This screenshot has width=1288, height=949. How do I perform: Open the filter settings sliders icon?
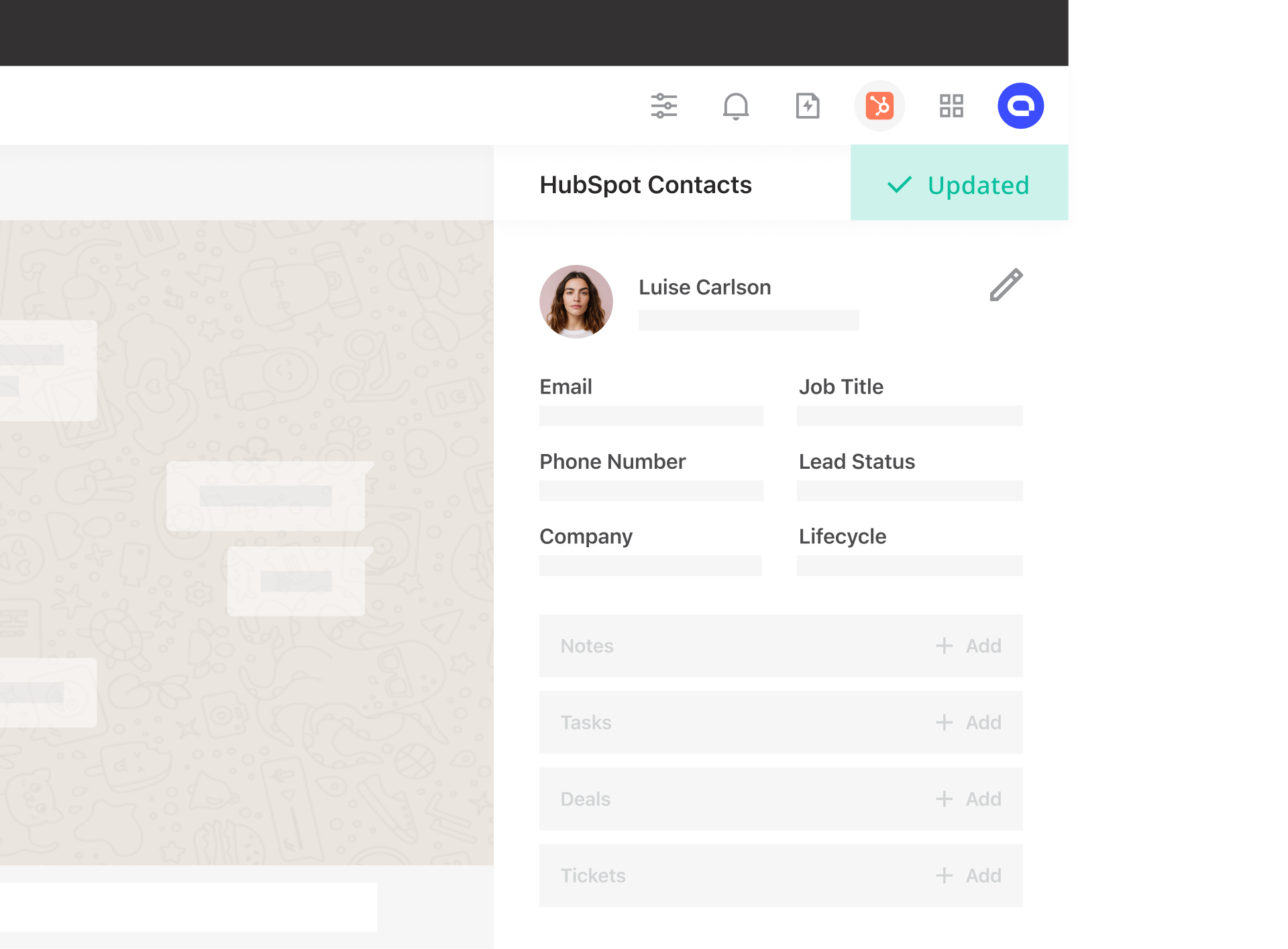663,105
